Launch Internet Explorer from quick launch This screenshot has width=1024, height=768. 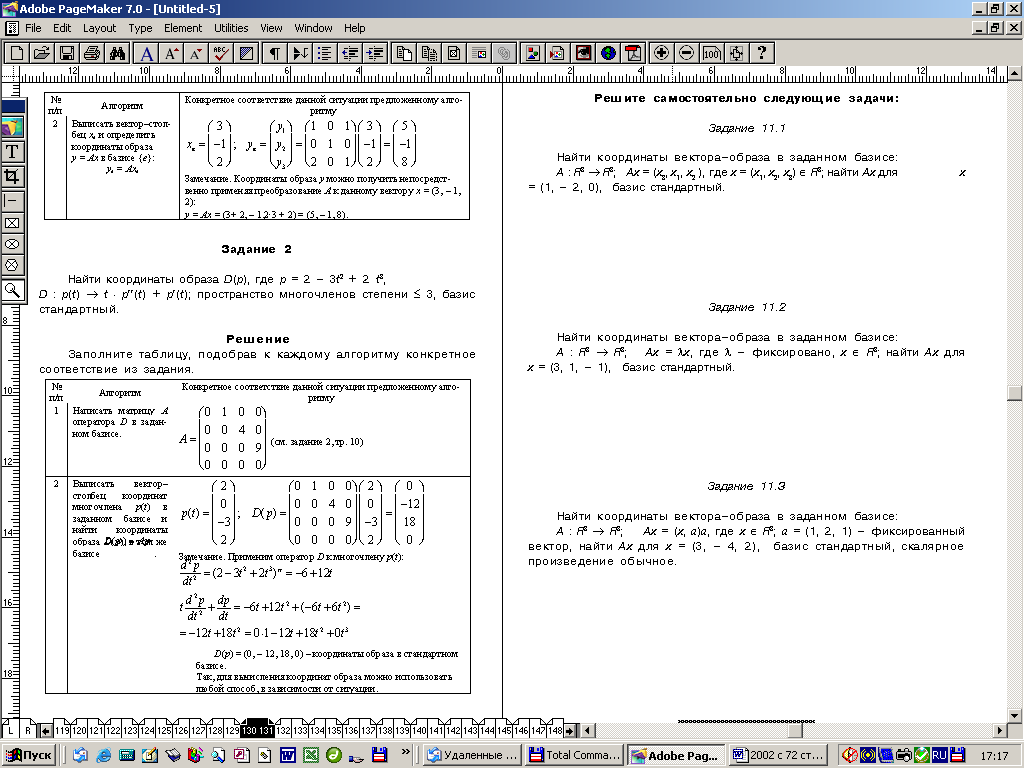coord(103,756)
